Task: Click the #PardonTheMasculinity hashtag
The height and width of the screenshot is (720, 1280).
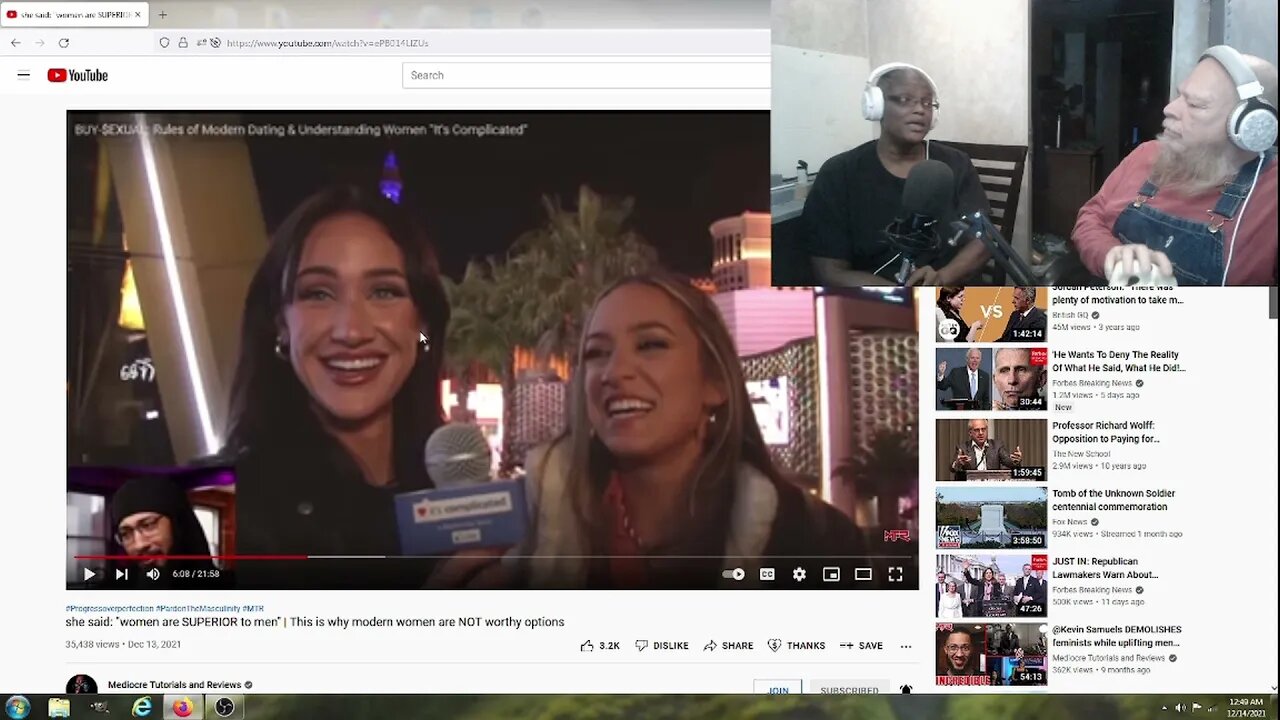Action: pos(198,608)
